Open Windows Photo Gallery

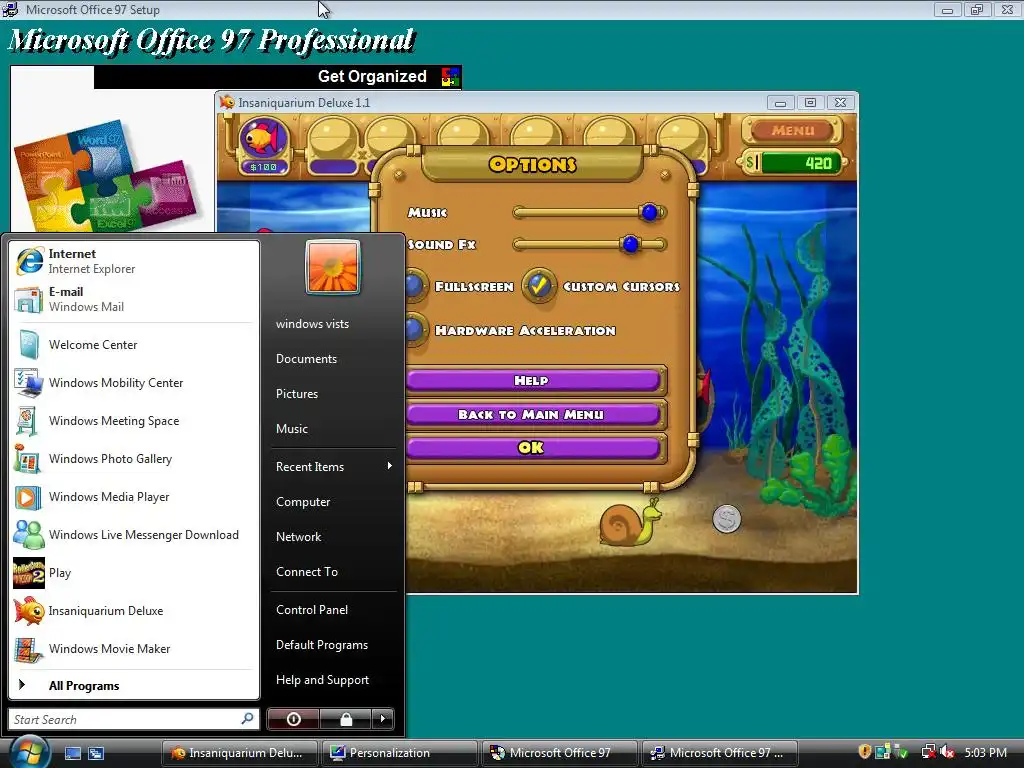tap(134, 458)
